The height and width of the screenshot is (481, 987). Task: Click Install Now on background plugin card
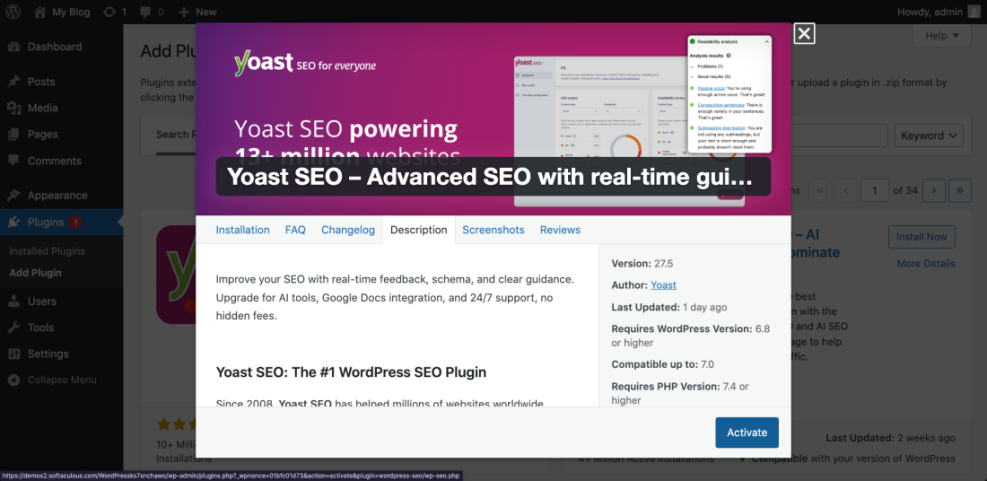tap(922, 237)
